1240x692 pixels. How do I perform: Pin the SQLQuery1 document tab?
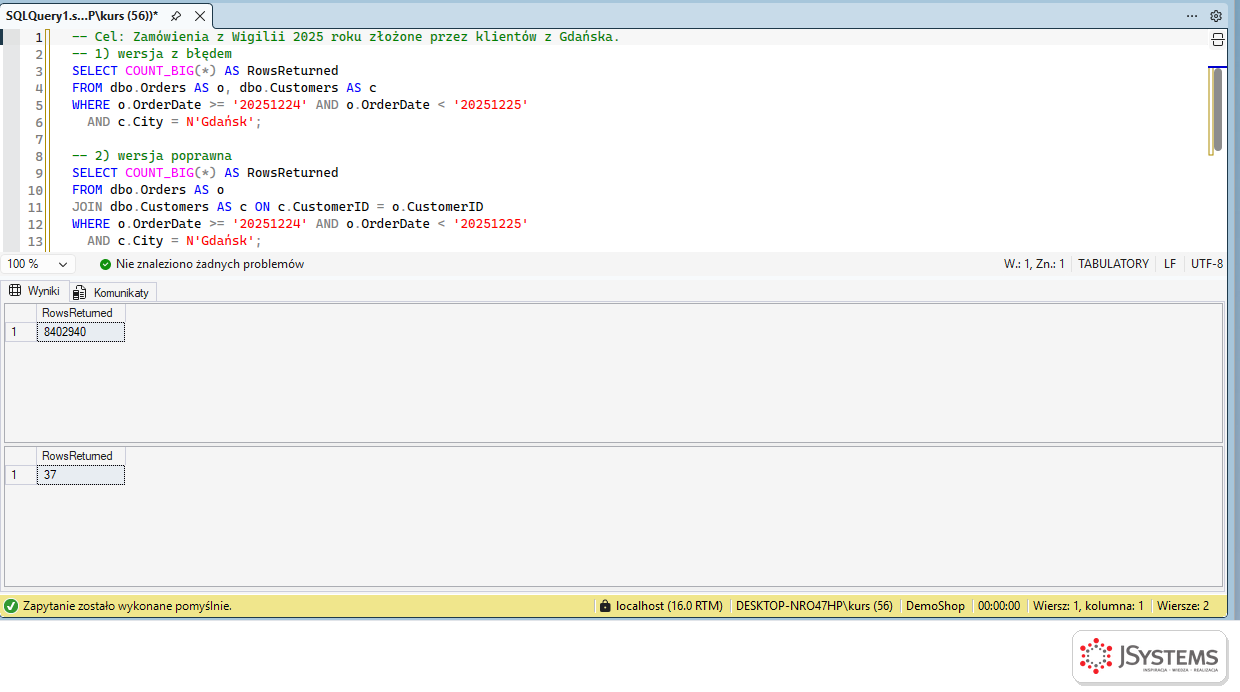tap(176, 16)
